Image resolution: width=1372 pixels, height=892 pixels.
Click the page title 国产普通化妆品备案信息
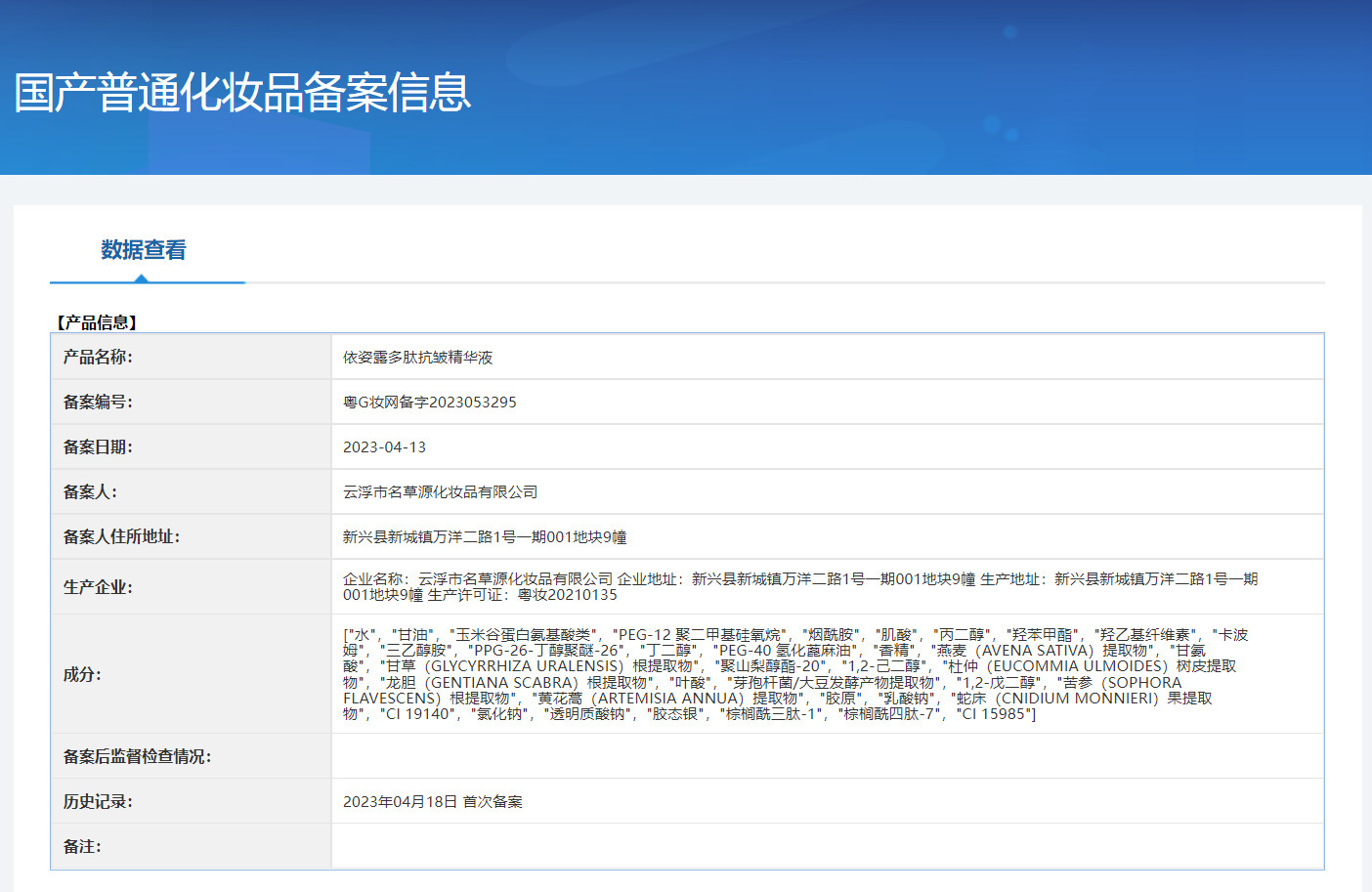[242, 93]
